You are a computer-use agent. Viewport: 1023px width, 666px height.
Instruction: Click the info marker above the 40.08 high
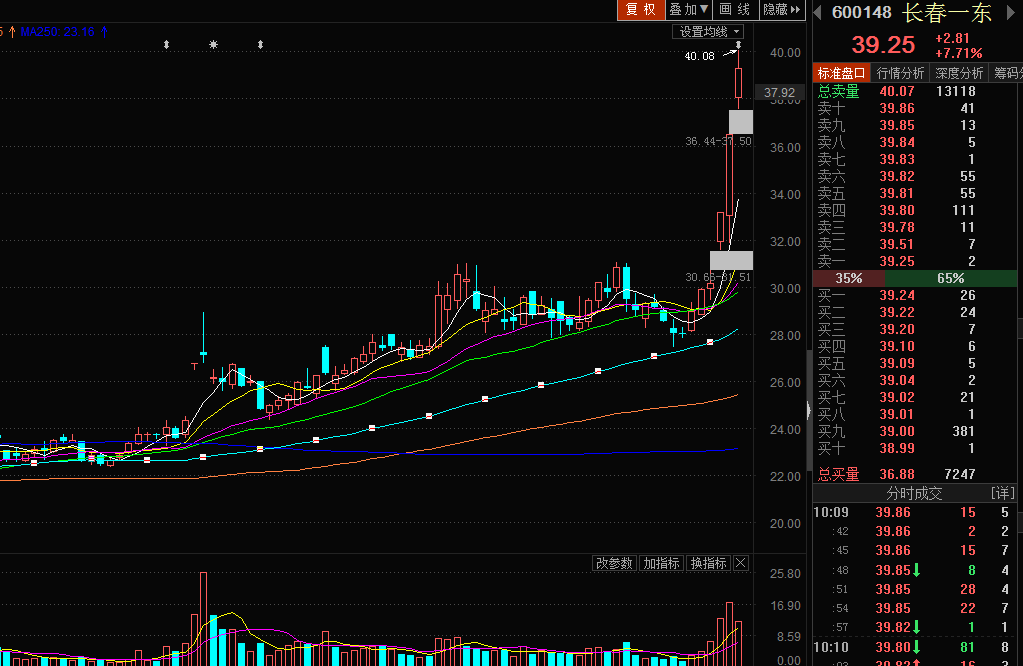click(x=739, y=45)
